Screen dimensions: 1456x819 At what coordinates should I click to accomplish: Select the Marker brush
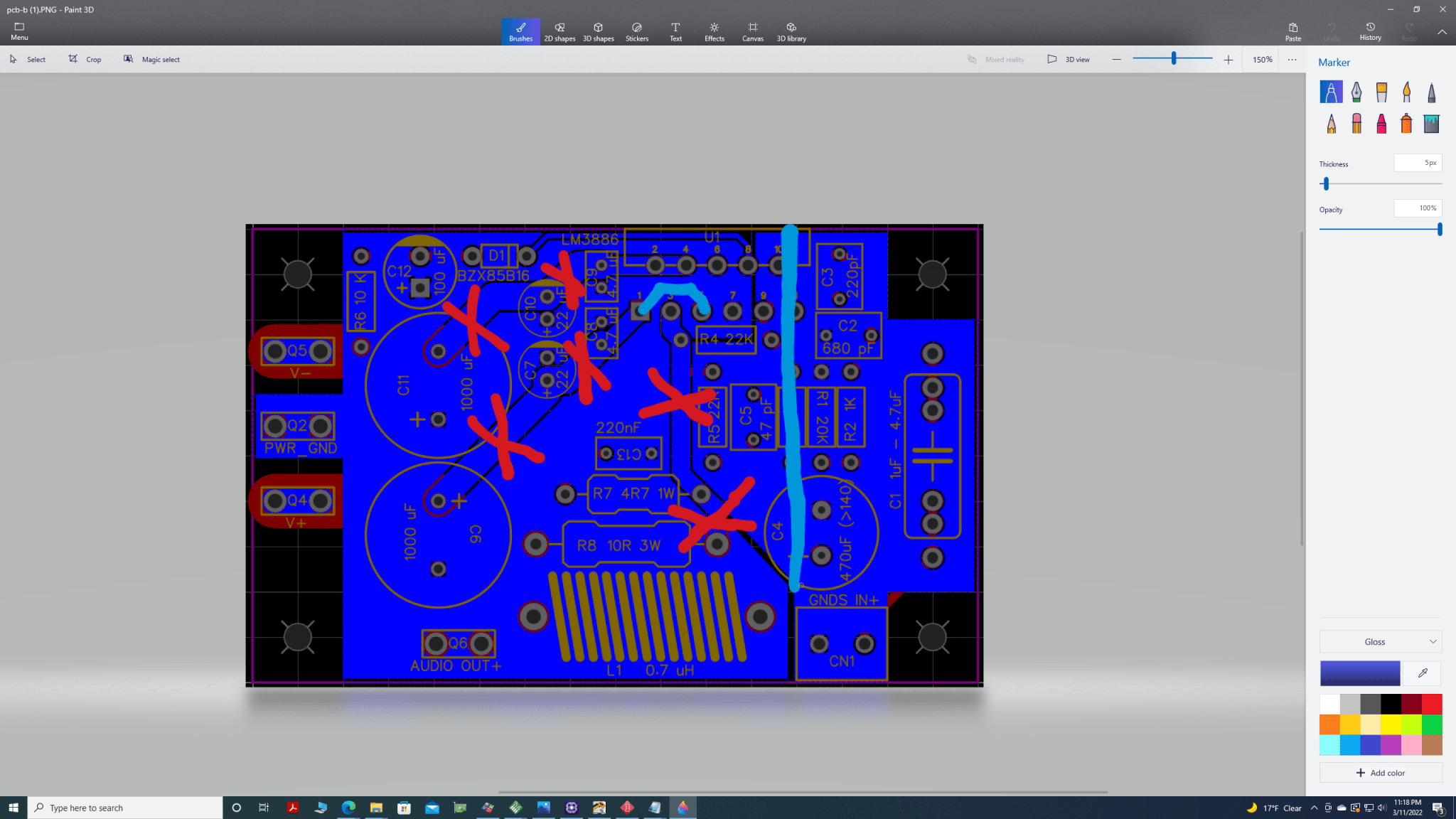point(1331,92)
